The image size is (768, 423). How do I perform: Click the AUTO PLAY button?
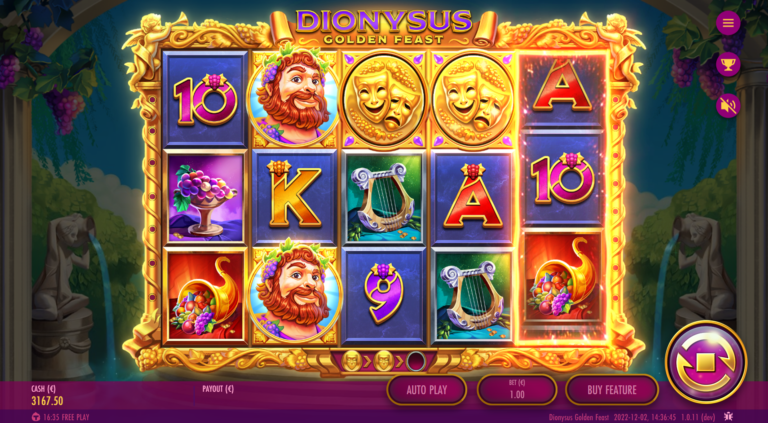pos(427,390)
